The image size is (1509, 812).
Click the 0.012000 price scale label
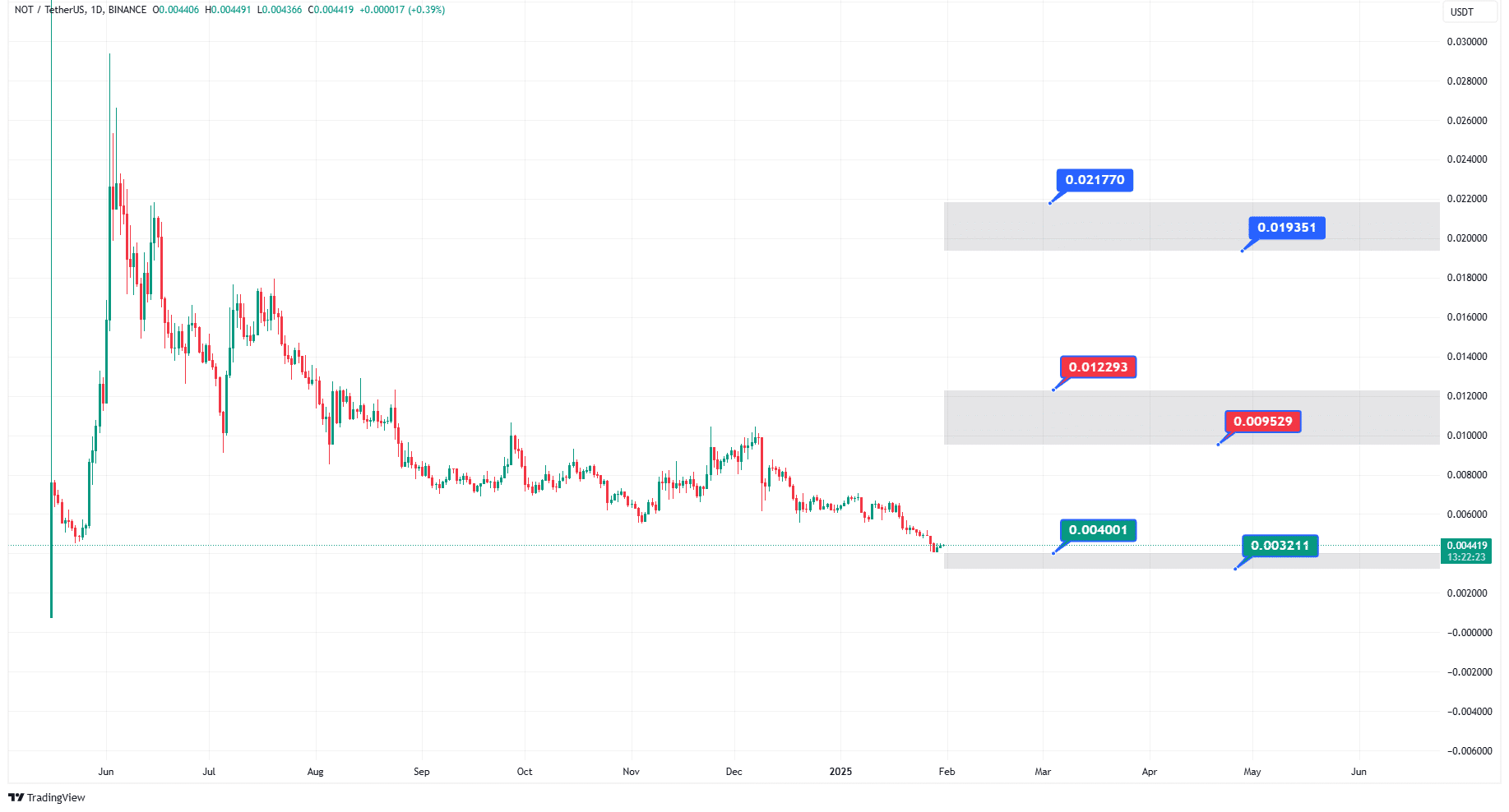click(1467, 396)
